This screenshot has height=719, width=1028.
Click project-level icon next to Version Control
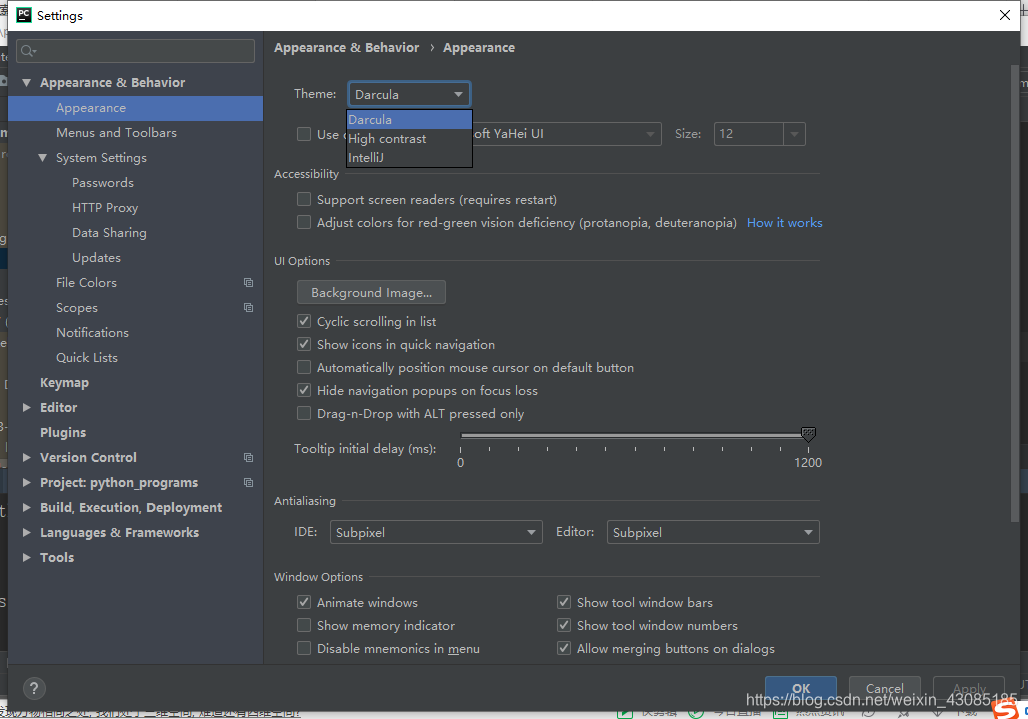[248, 457]
